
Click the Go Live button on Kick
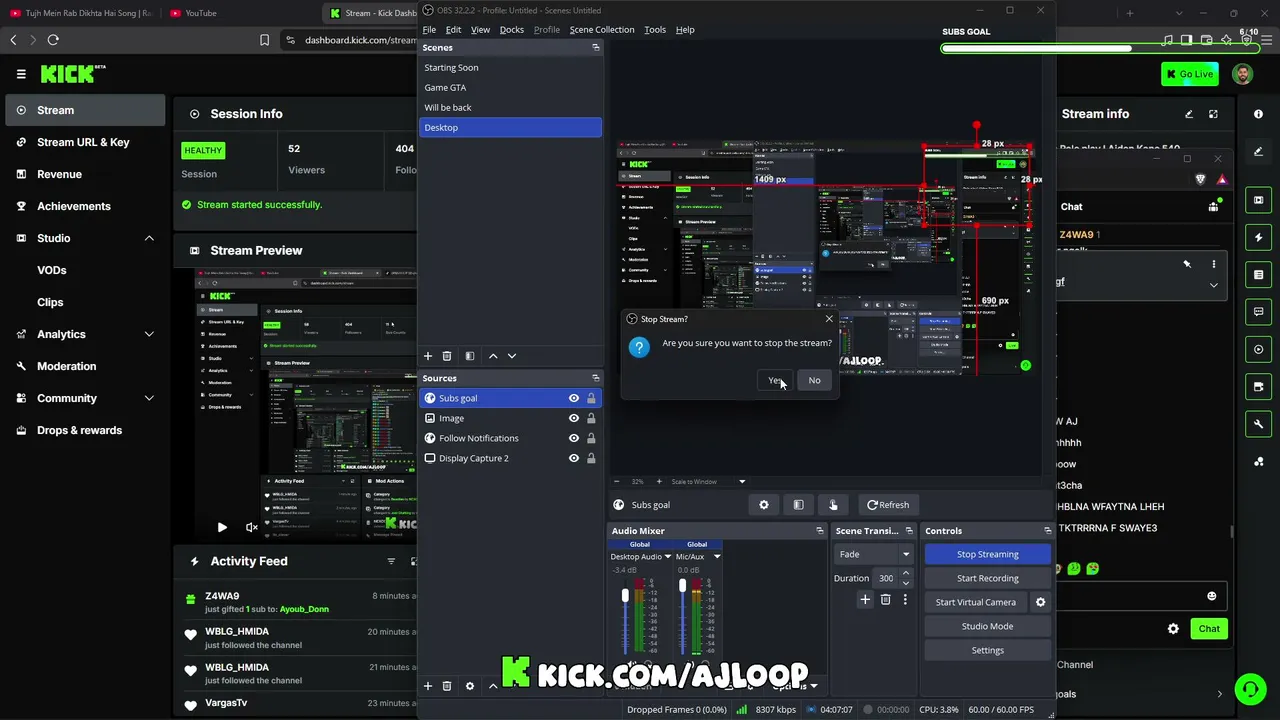coord(1189,73)
